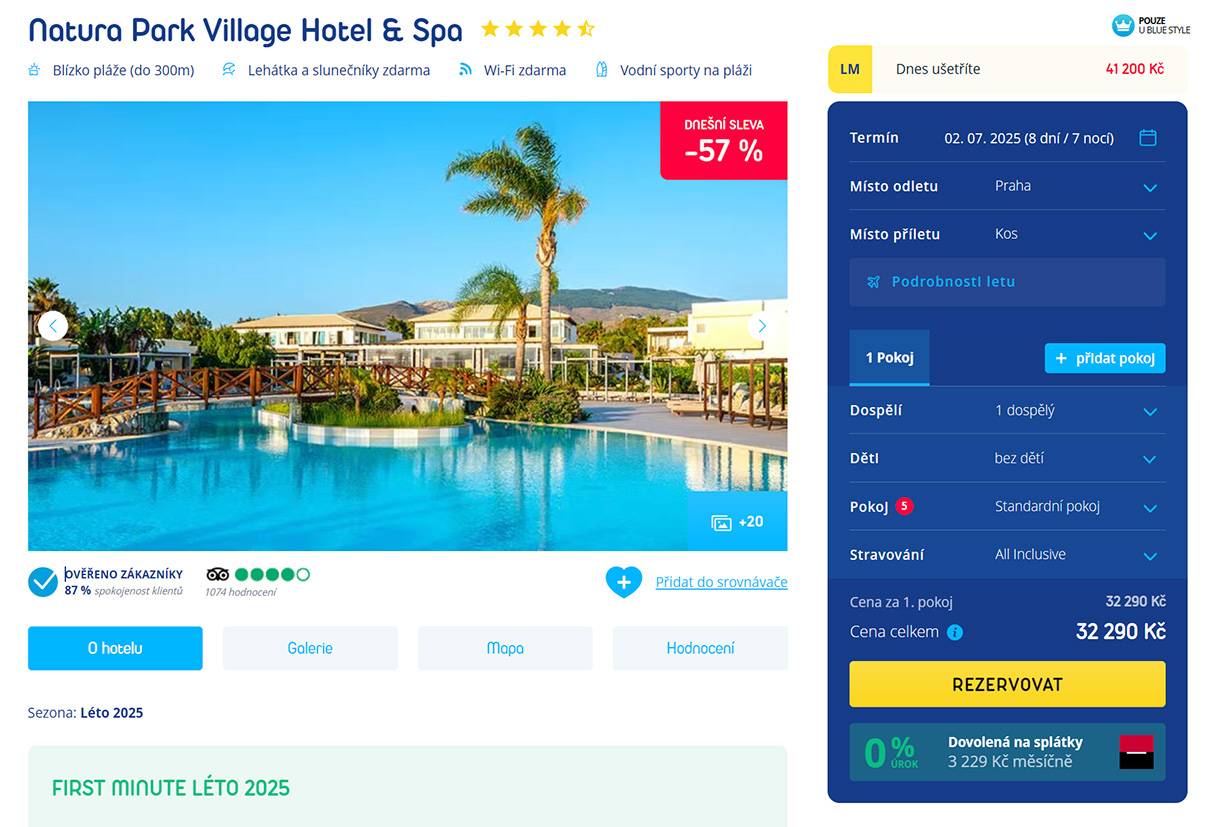Click the Ověřeno zákazníky checkmark badge

click(43, 582)
